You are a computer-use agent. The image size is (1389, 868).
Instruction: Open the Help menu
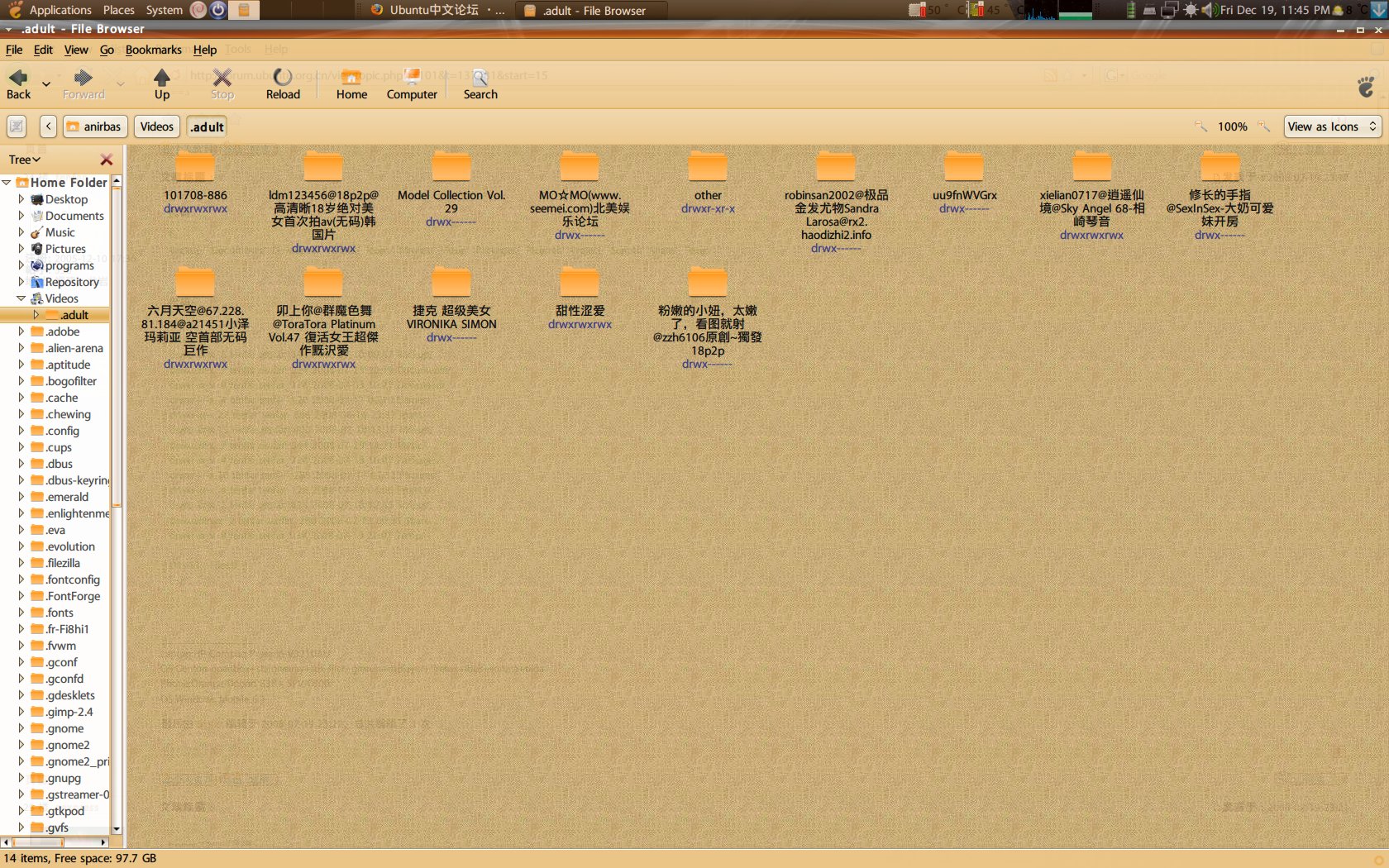click(x=205, y=50)
